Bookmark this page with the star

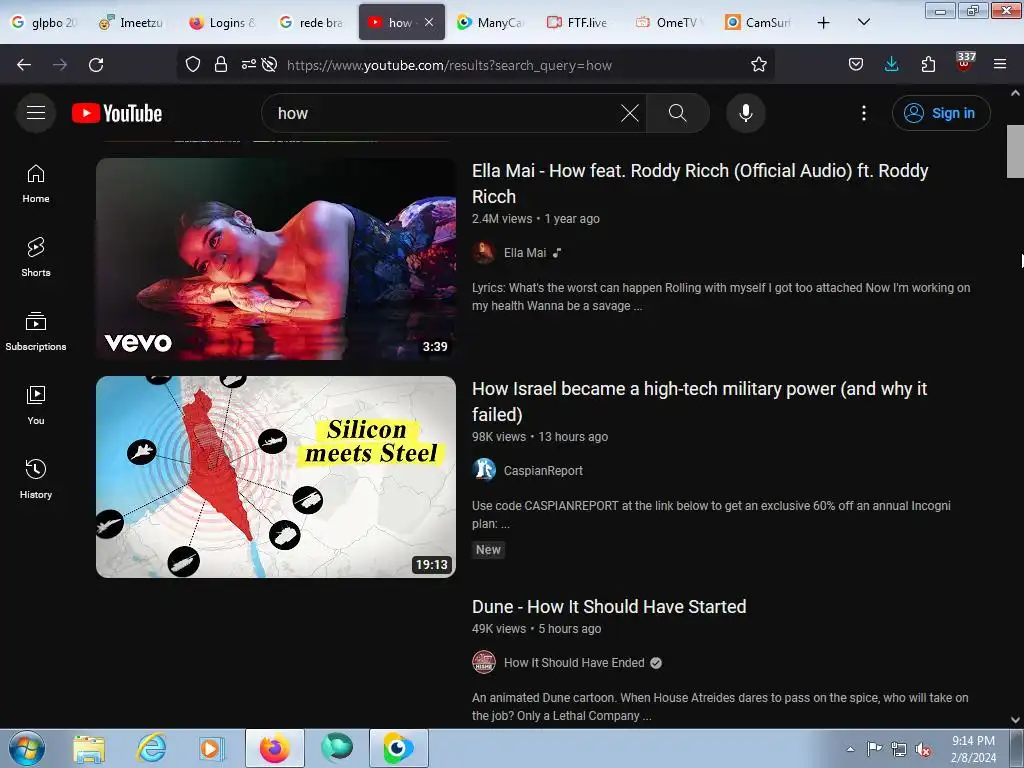click(x=758, y=65)
